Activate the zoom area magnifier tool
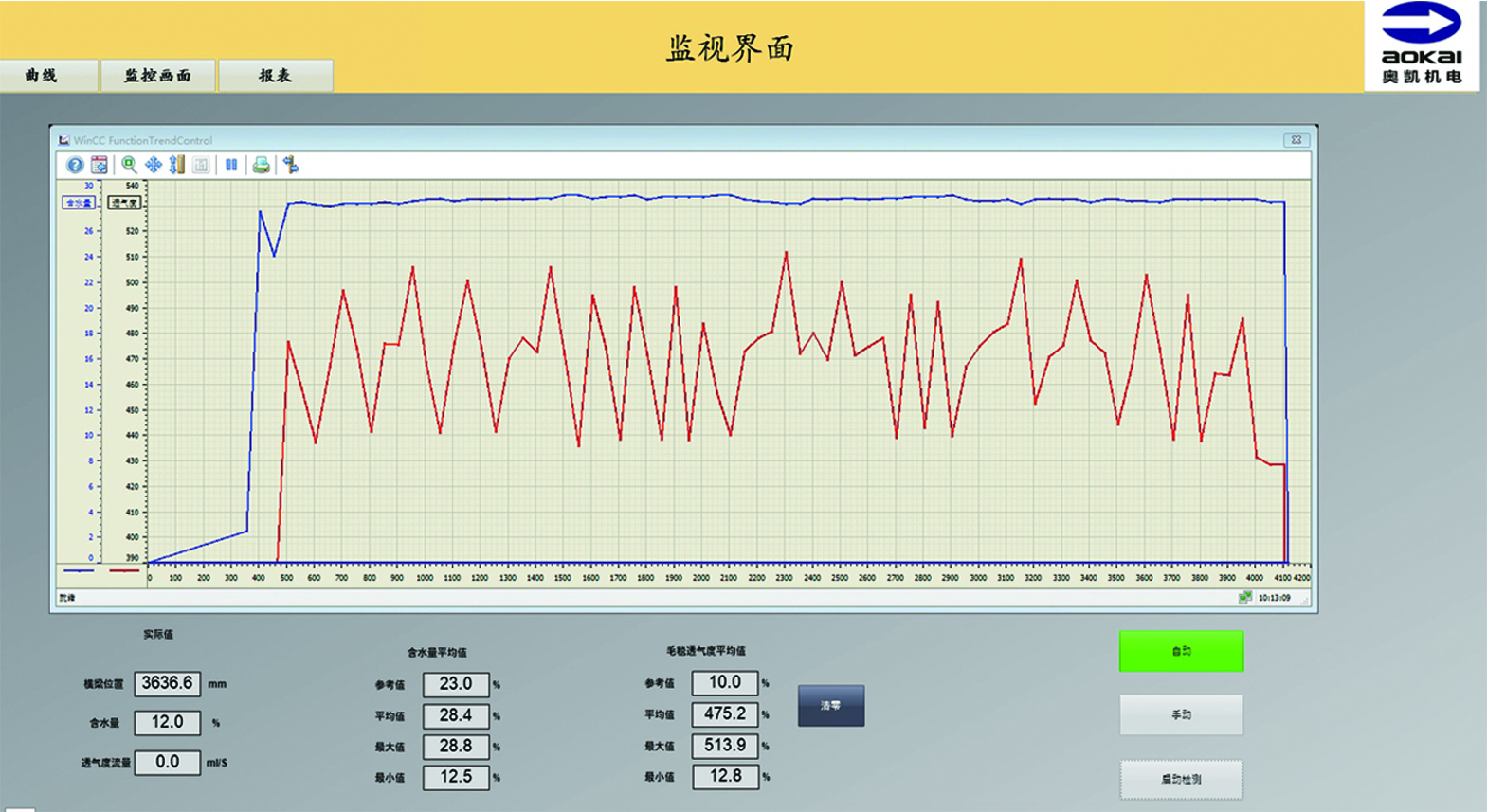 (x=129, y=165)
